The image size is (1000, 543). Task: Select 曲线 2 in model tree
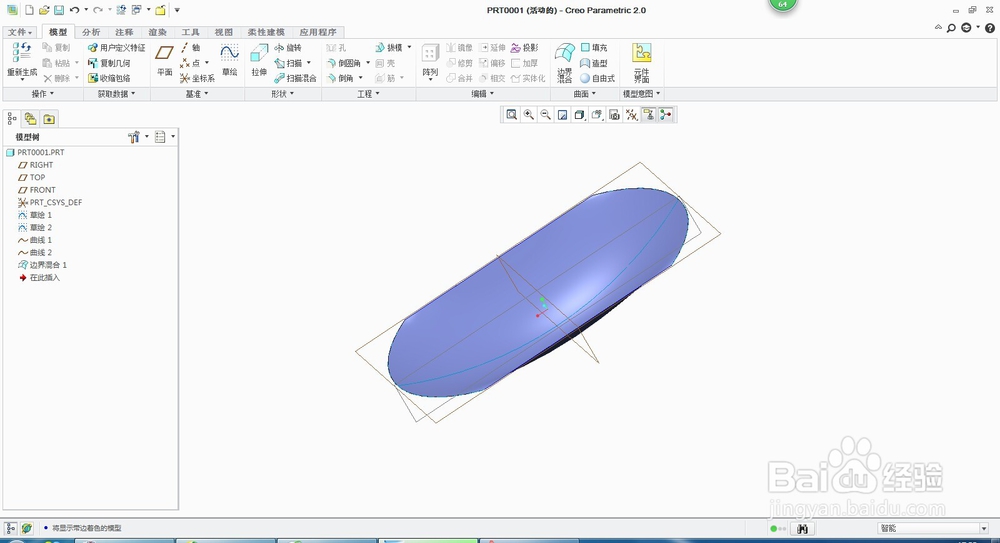tap(35, 253)
